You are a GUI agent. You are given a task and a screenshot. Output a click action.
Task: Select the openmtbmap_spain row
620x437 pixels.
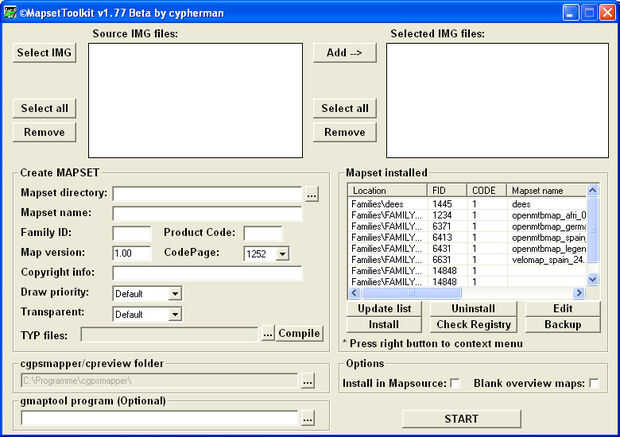[x=467, y=237]
